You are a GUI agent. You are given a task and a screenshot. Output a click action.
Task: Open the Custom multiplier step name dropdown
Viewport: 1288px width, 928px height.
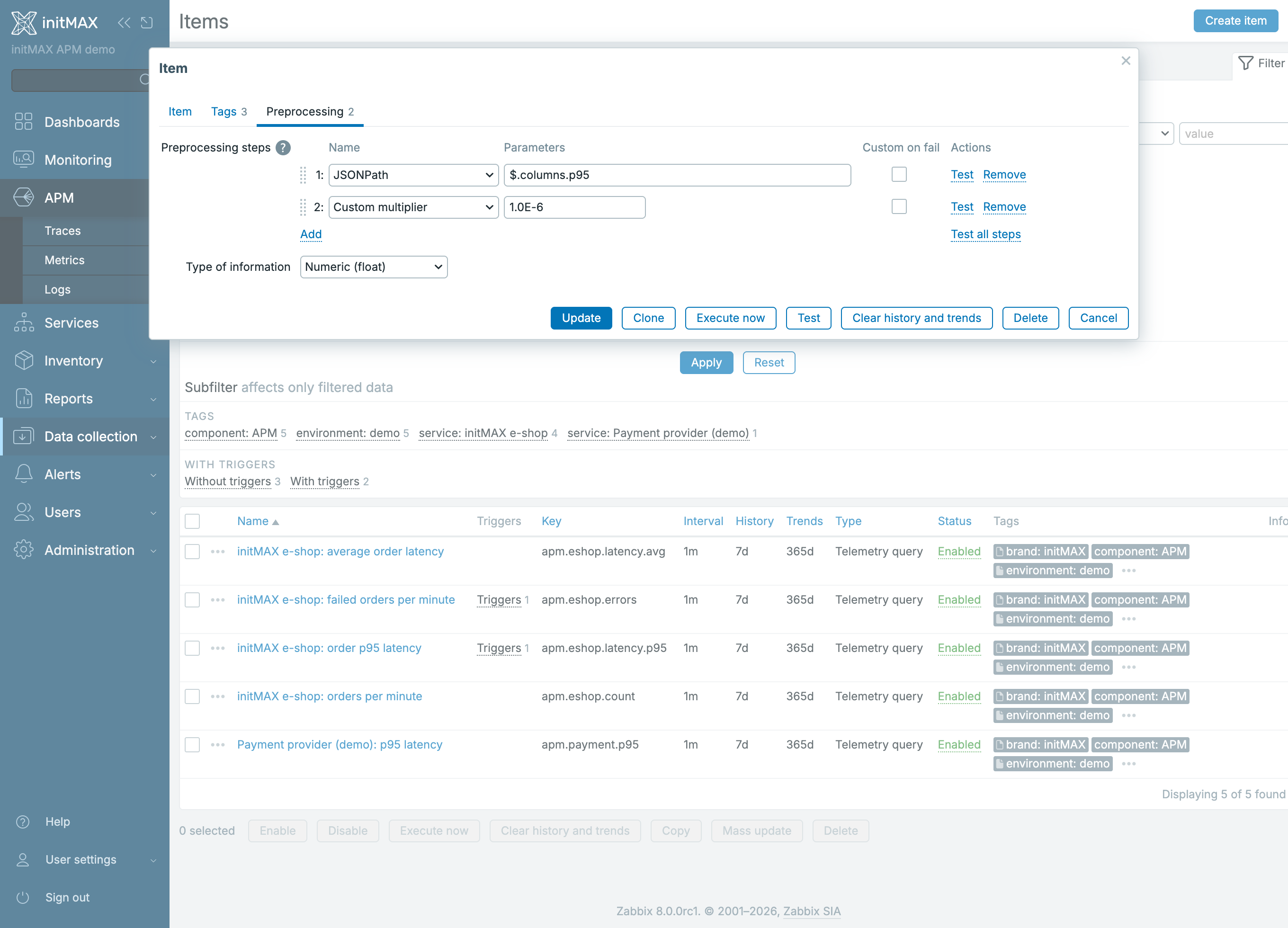pyautogui.click(x=413, y=207)
